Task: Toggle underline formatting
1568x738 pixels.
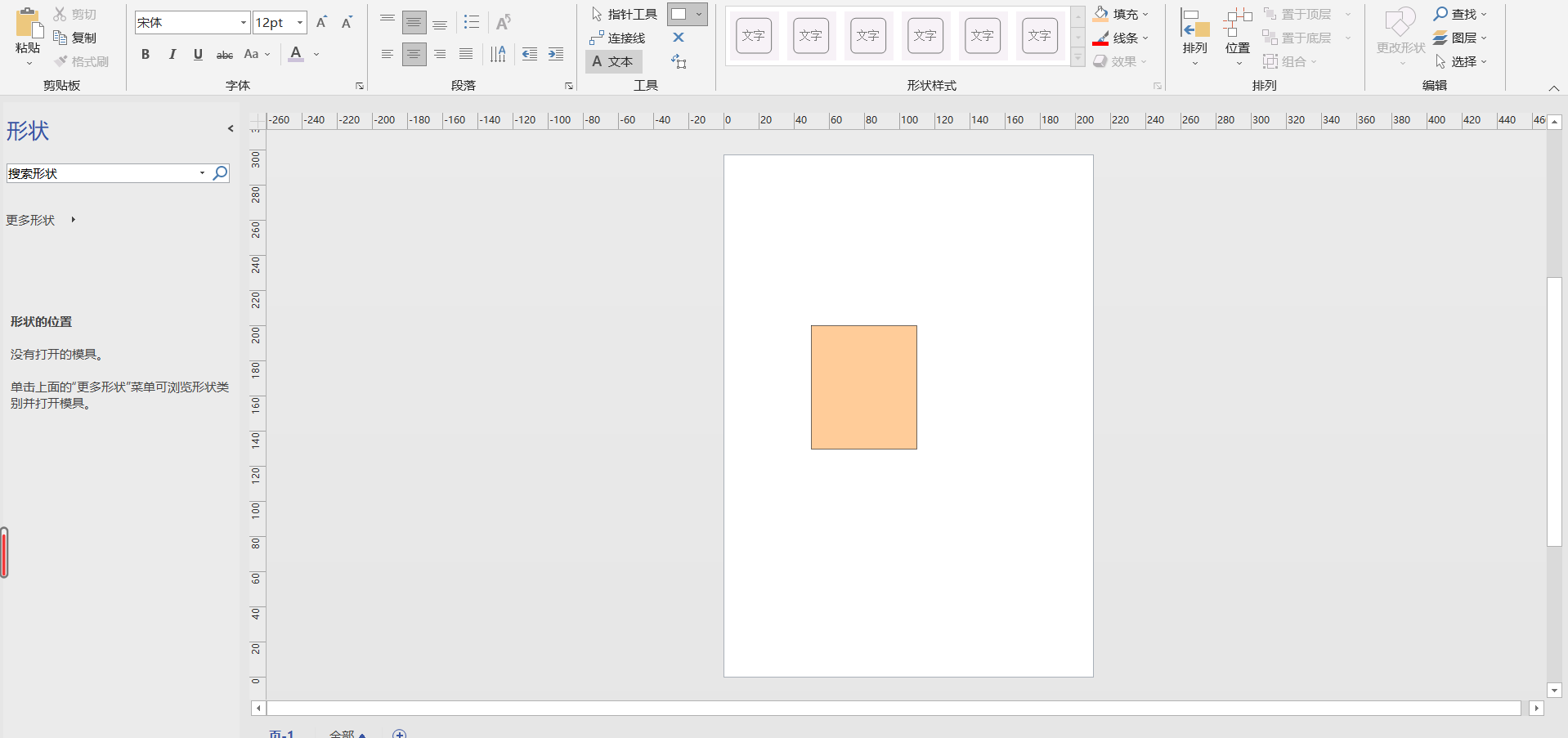Action: coord(198,54)
